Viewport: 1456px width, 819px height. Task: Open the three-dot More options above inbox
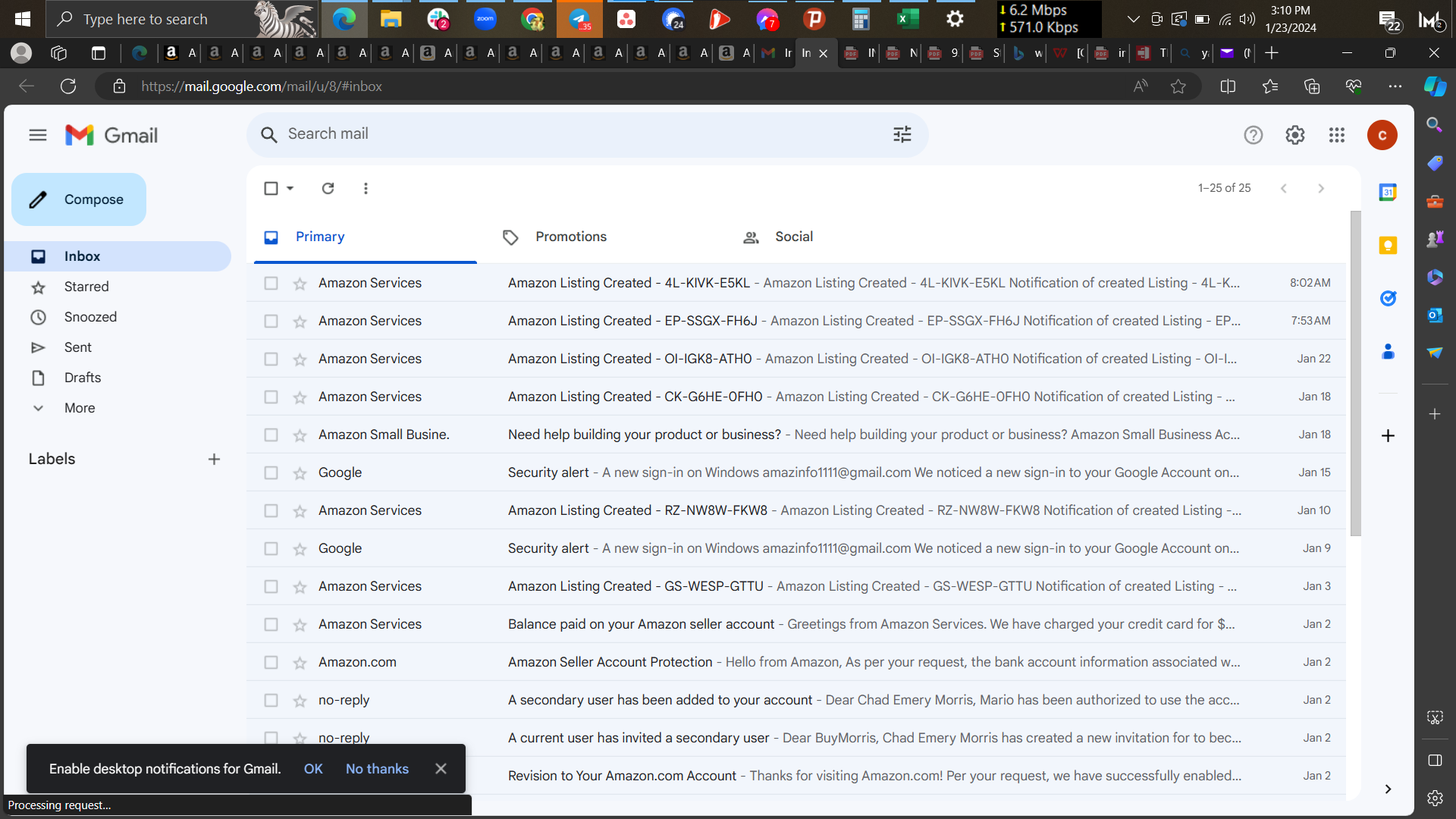point(366,188)
